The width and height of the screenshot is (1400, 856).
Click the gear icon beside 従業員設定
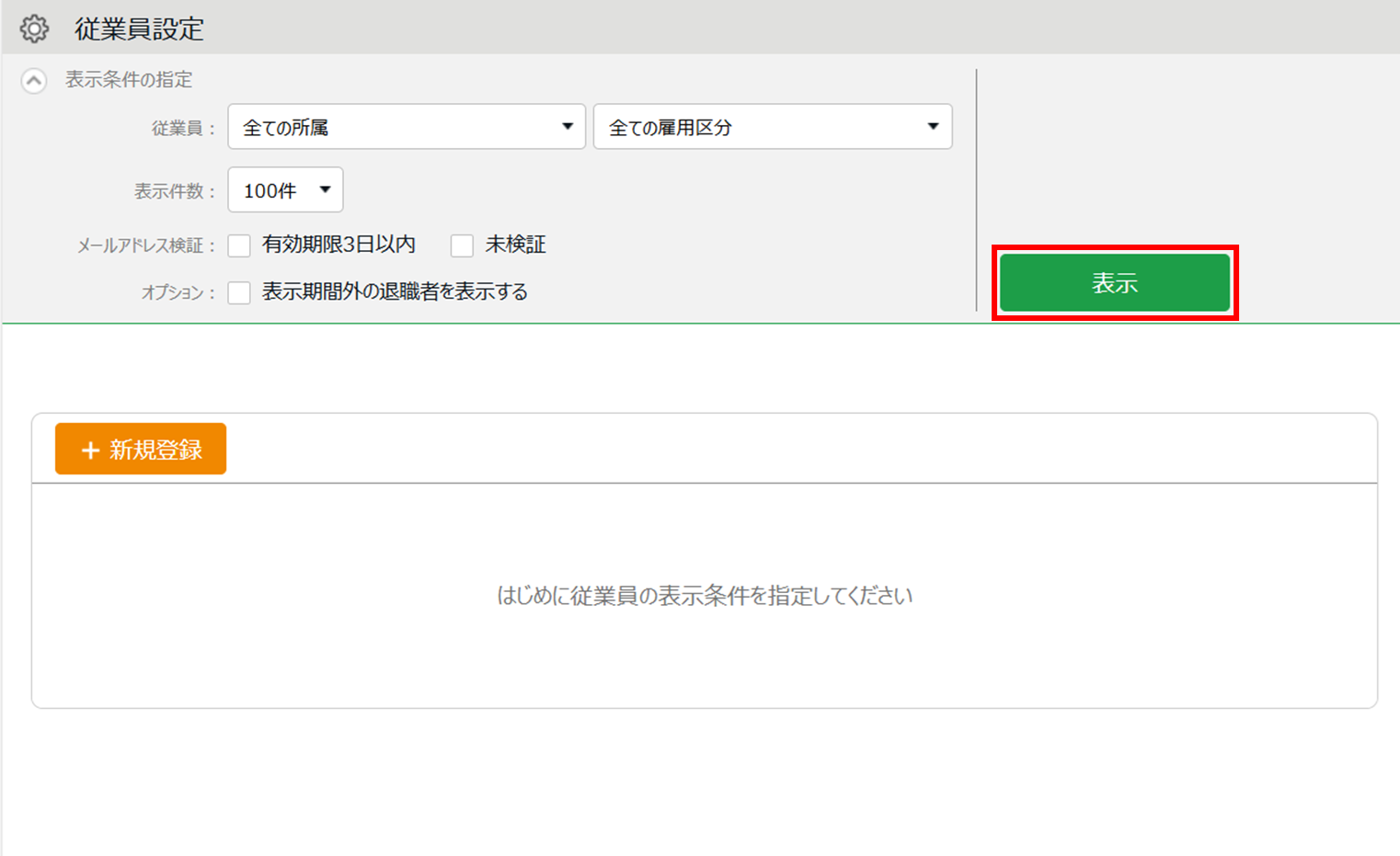click(x=34, y=29)
